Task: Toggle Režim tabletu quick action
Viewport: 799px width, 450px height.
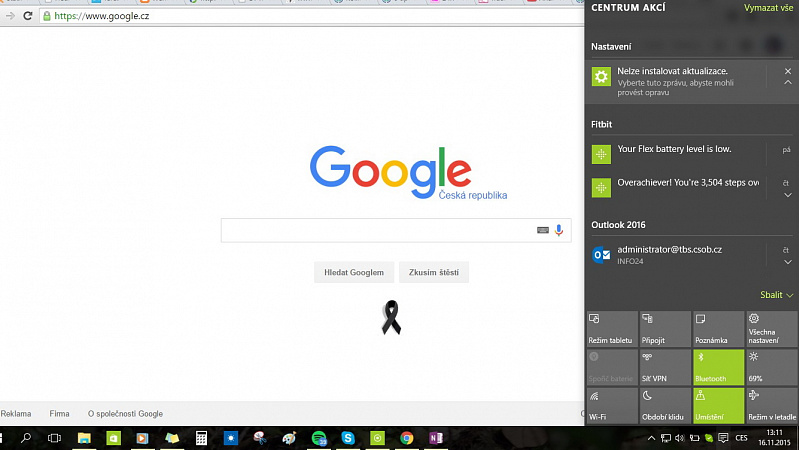Action: tap(611, 329)
